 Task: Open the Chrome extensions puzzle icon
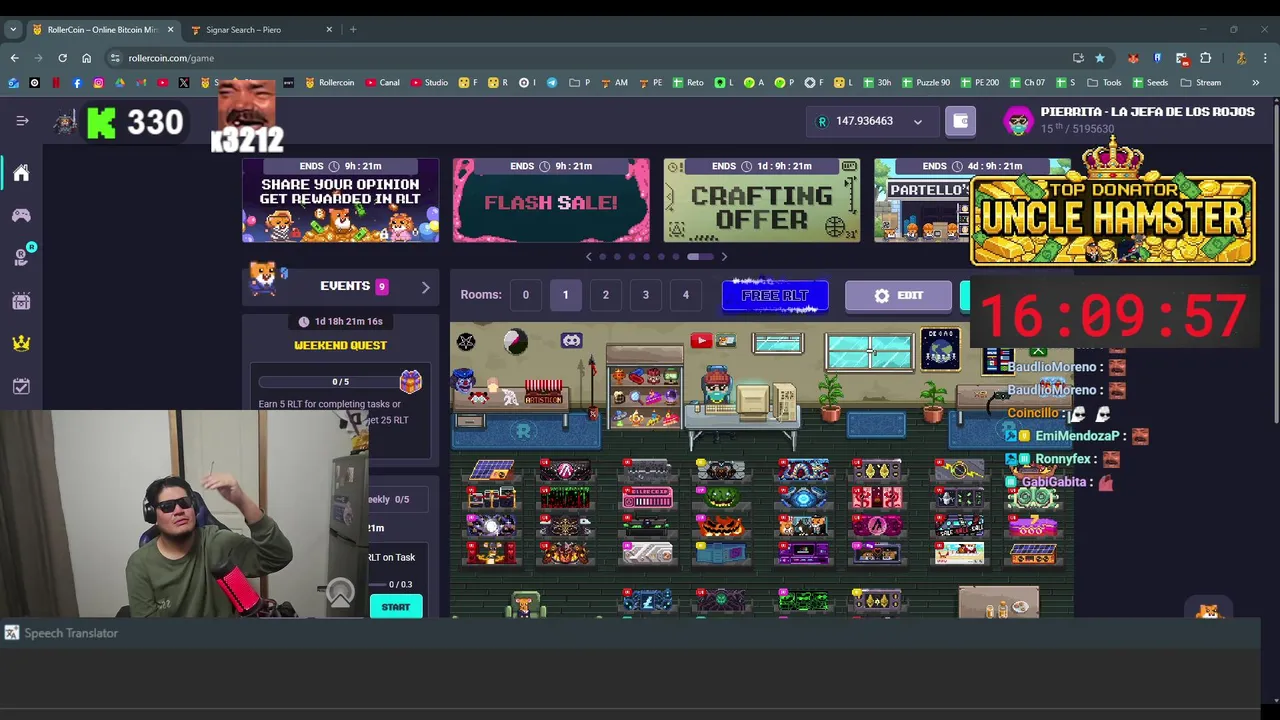coord(1205,58)
